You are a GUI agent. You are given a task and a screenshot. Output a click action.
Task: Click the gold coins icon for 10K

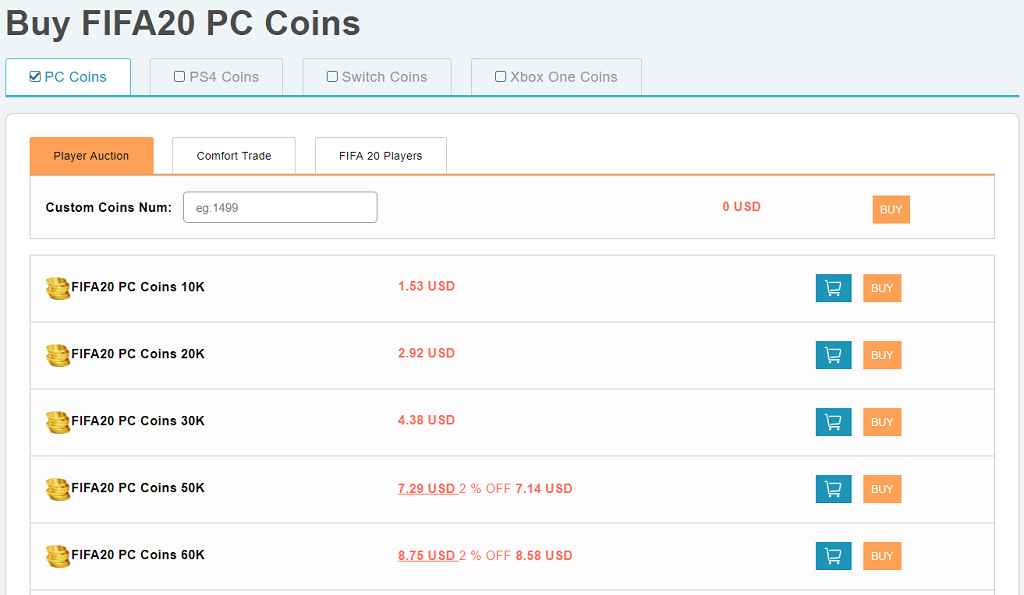point(57,288)
